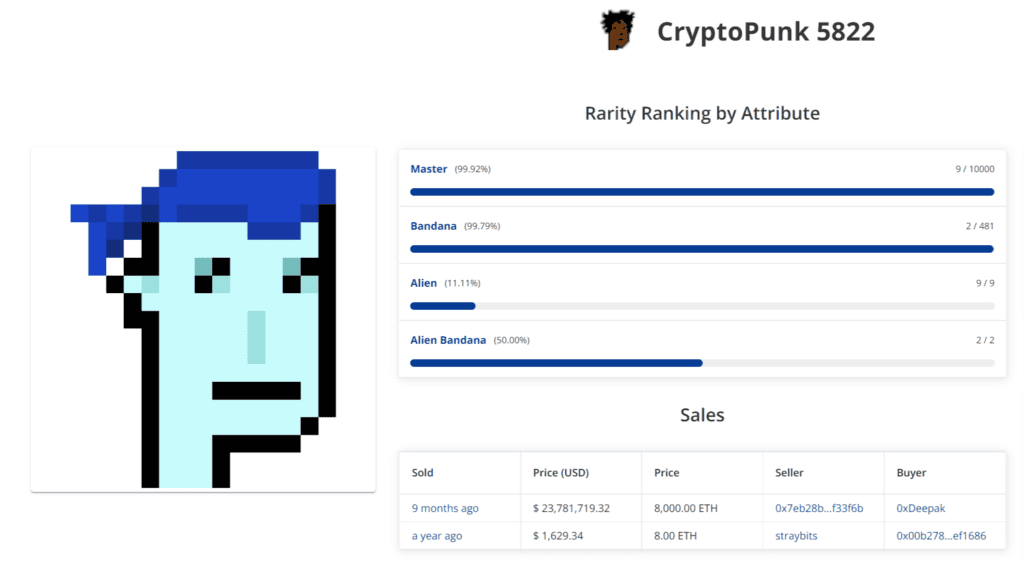Click the $ 23,781,719.32 price cell
Image resolution: width=1024 pixels, height=562 pixels.
pos(571,508)
